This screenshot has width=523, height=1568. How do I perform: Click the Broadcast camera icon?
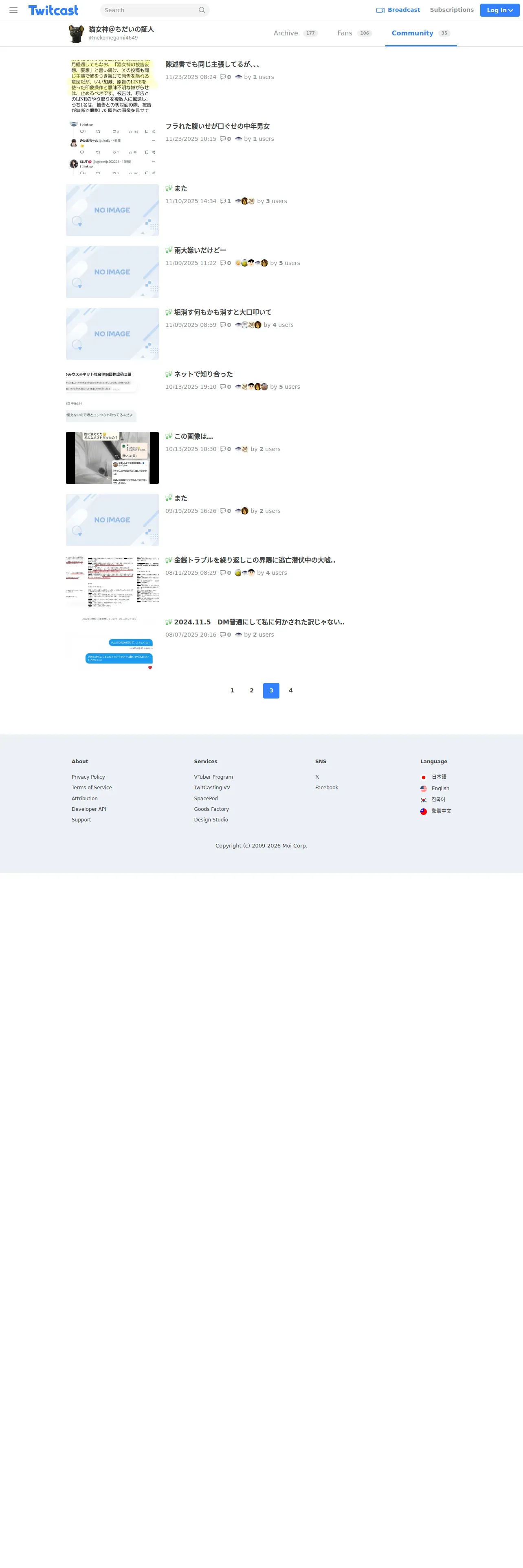pyautogui.click(x=380, y=10)
